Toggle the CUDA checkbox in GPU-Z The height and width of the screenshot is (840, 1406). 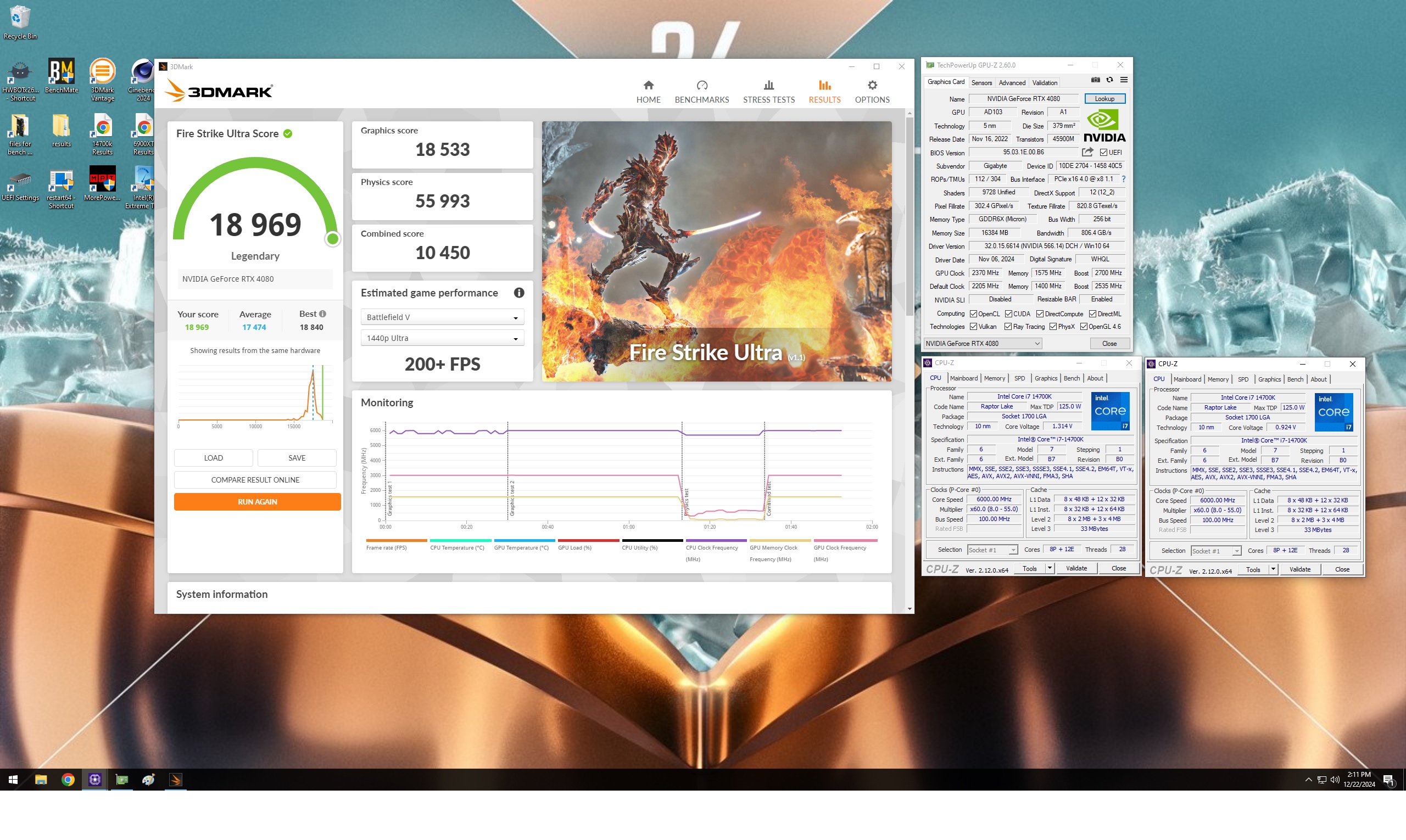1008,313
